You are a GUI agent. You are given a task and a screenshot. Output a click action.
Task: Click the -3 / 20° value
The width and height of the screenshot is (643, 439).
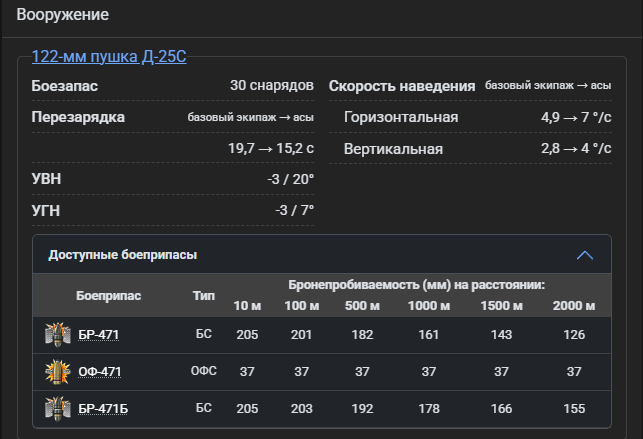[x=291, y=180]
